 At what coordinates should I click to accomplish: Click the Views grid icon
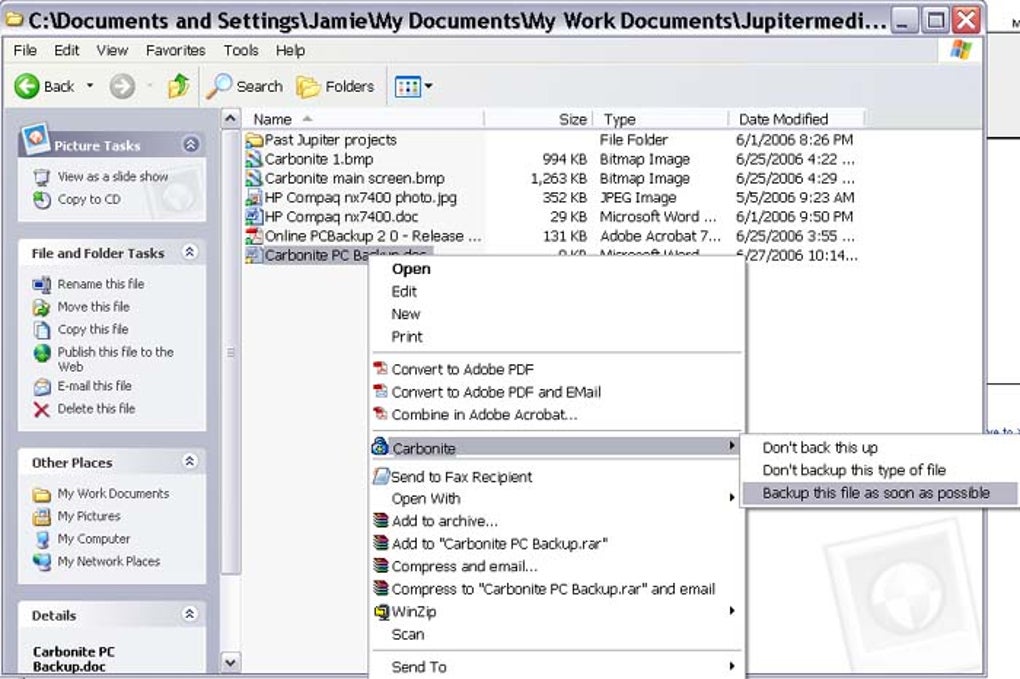[408, 87]
